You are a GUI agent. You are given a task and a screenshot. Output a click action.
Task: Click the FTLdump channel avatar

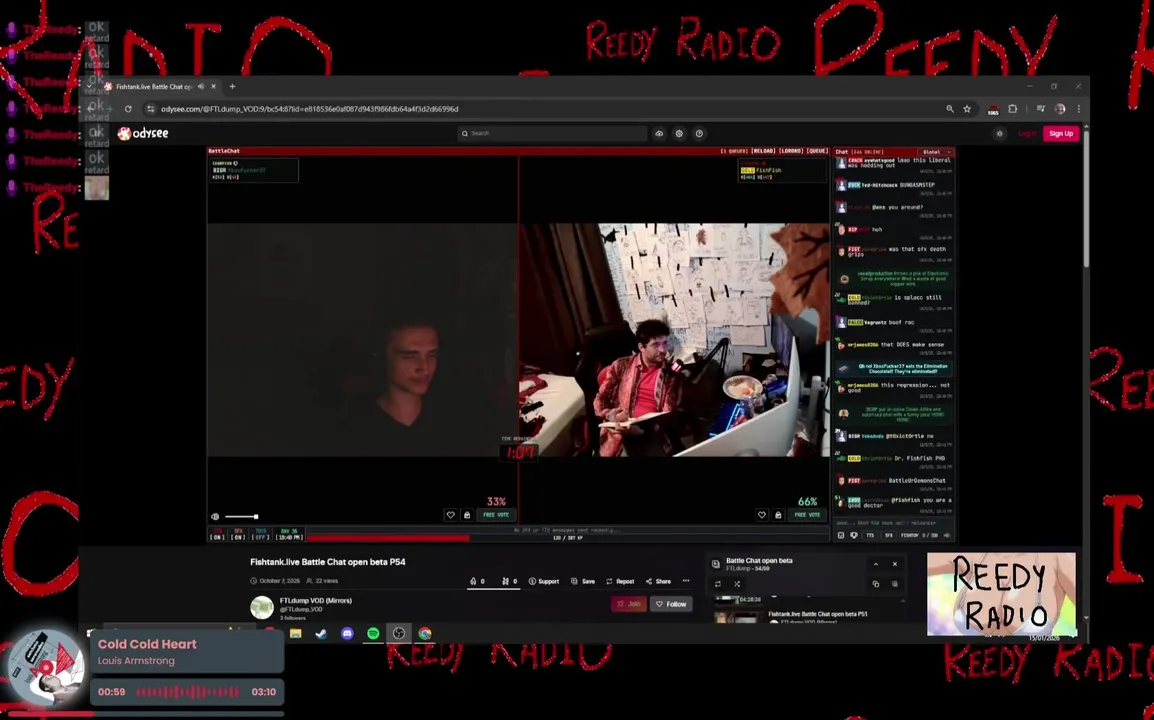click(x=262, y=607)
